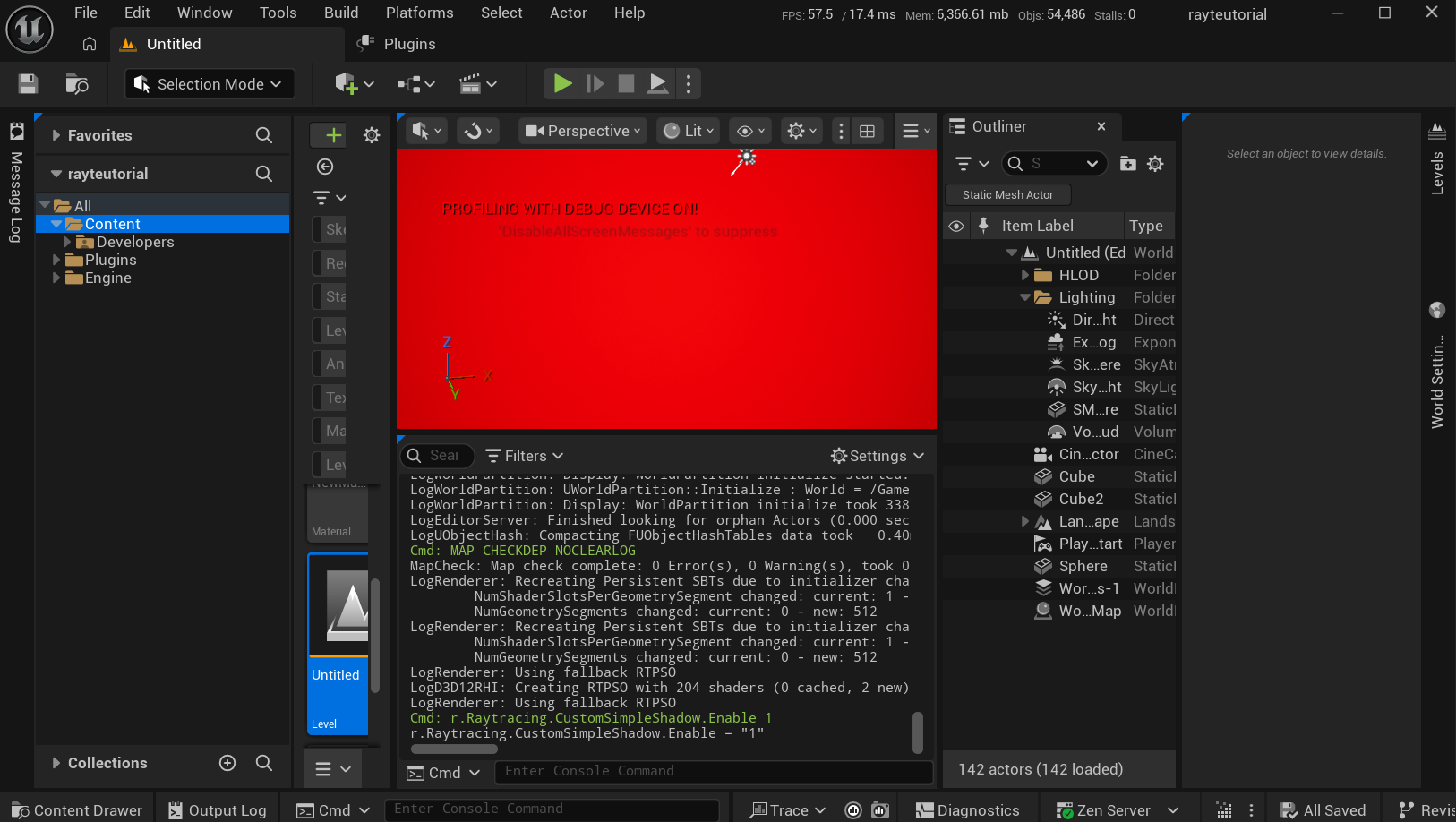Open the Content Drawer button
Viewport: 1456px width, 822px height.
click(77, 809)
